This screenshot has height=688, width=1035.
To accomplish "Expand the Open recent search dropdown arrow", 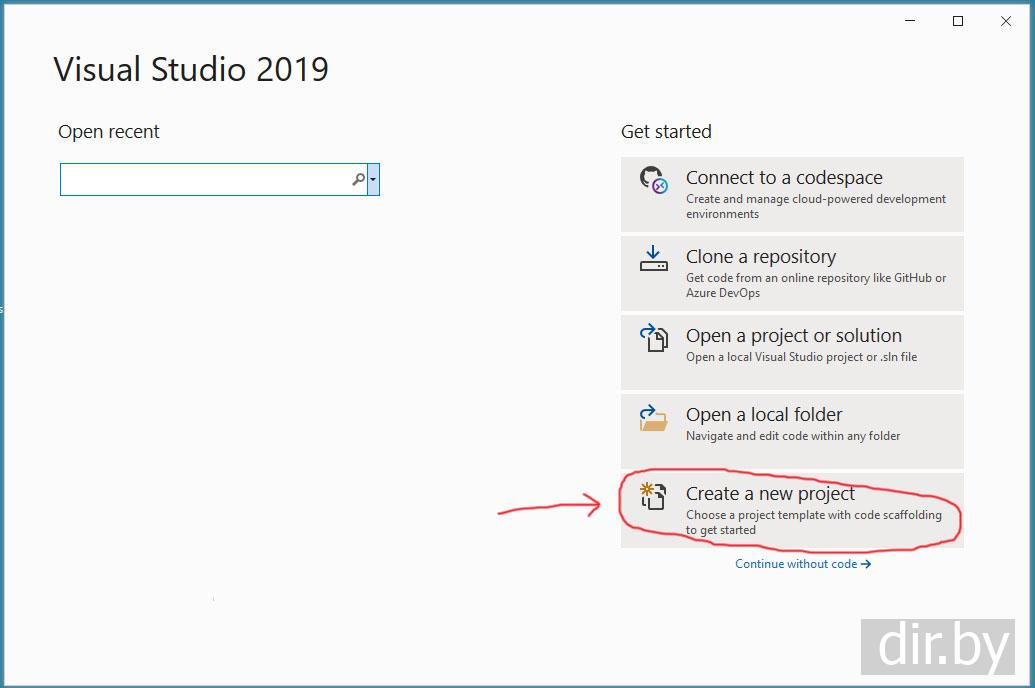I will coord(373,180).
